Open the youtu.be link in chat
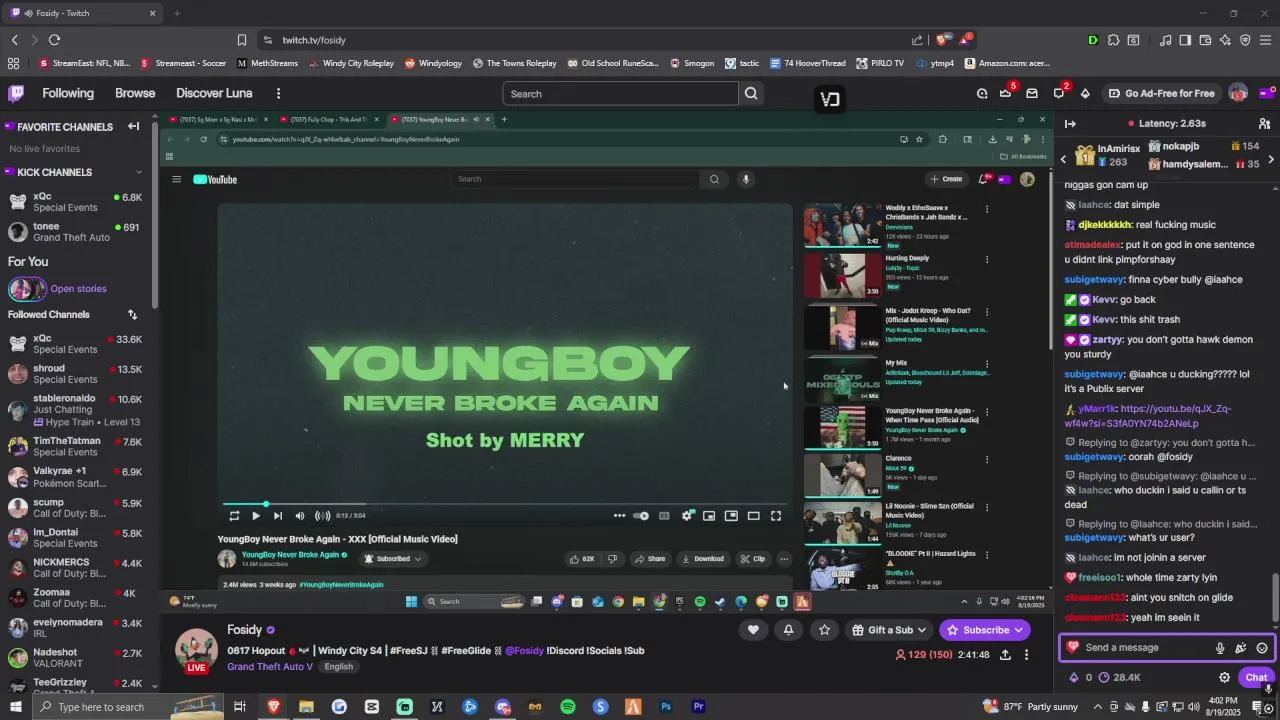Viewport: 1280px width, 720px height. (x=1147, y=416)
